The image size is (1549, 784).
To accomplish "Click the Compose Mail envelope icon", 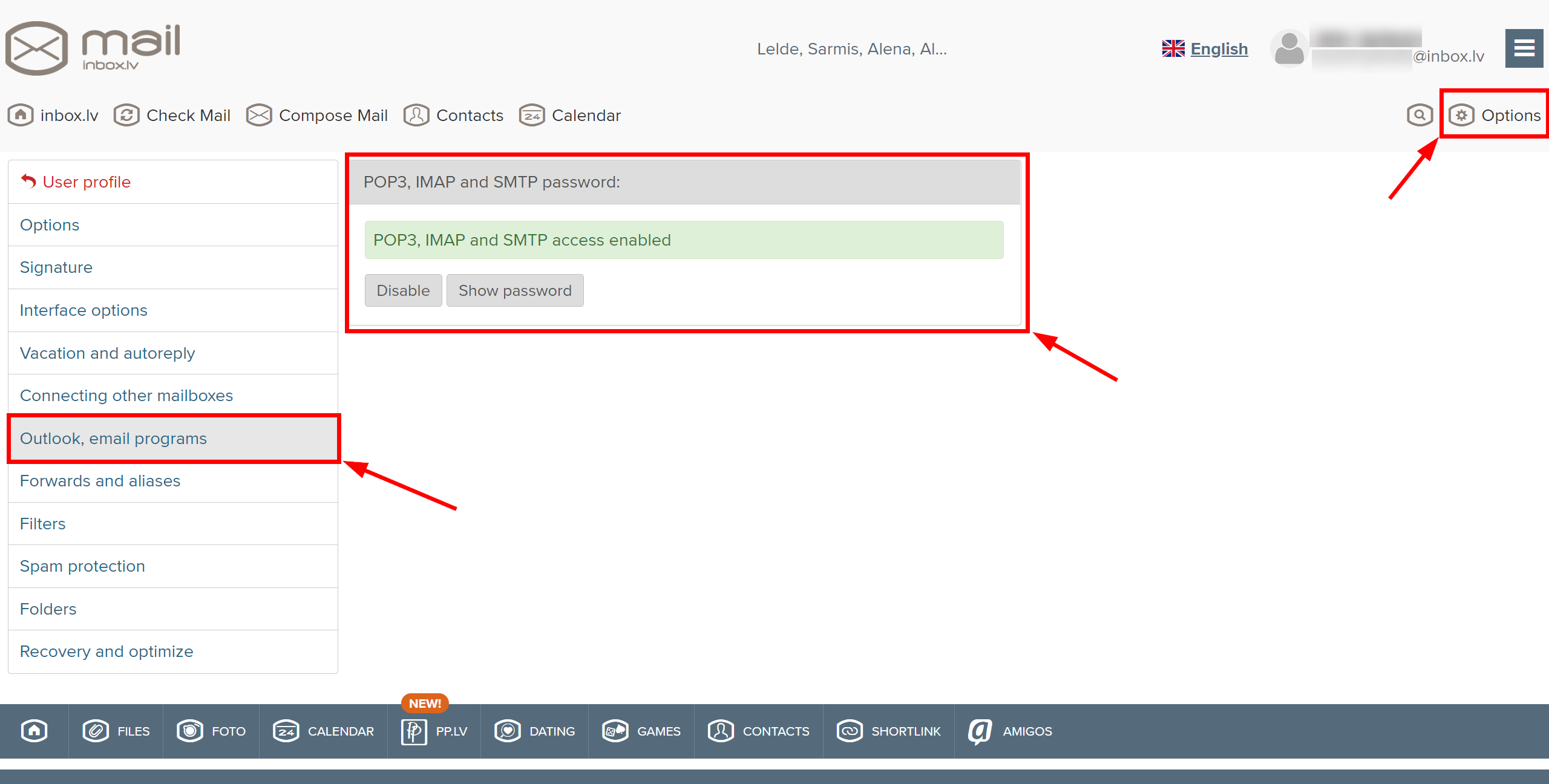I will pos(259,115).
